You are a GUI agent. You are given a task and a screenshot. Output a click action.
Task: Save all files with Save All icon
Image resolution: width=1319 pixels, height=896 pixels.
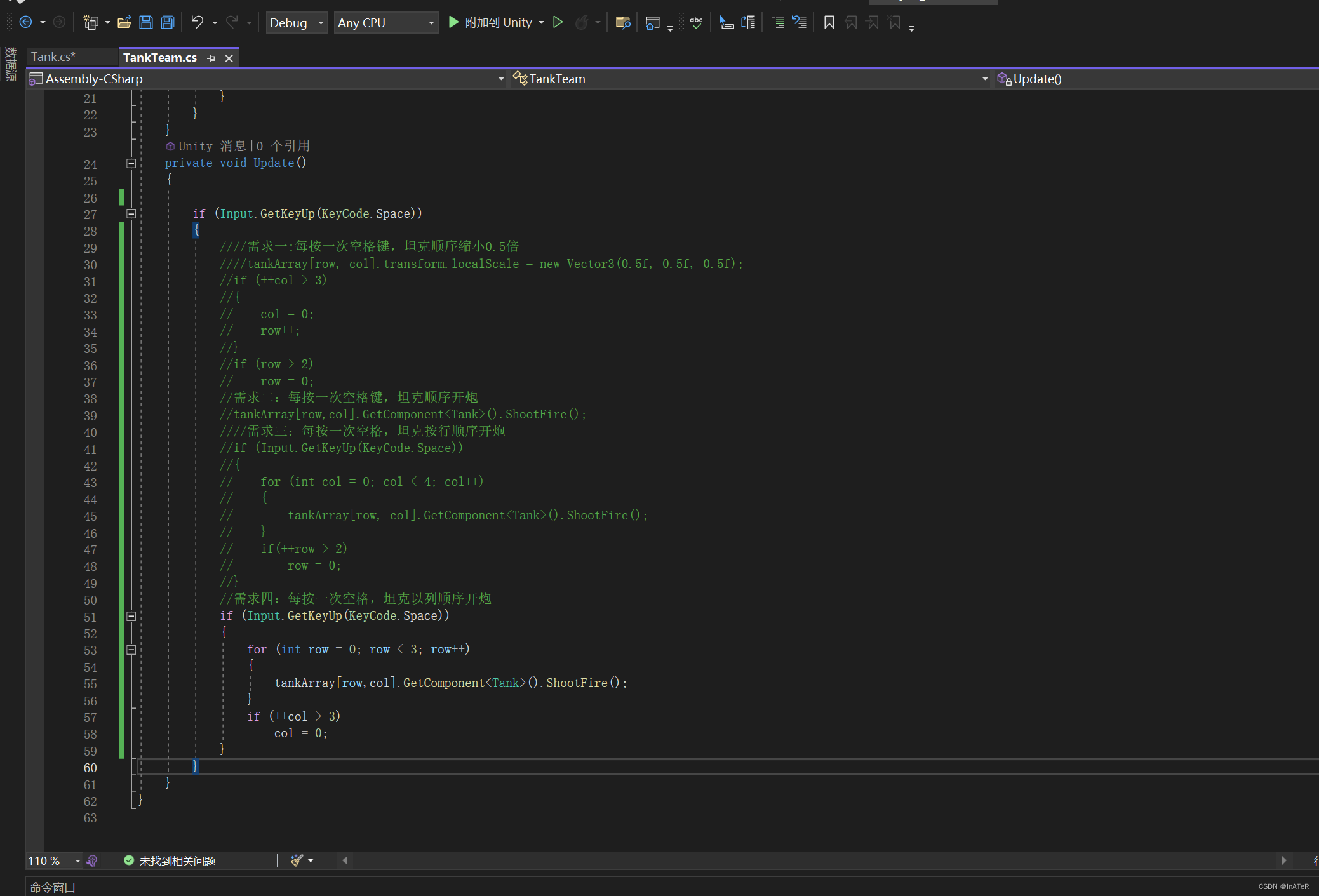pos(166,22)
